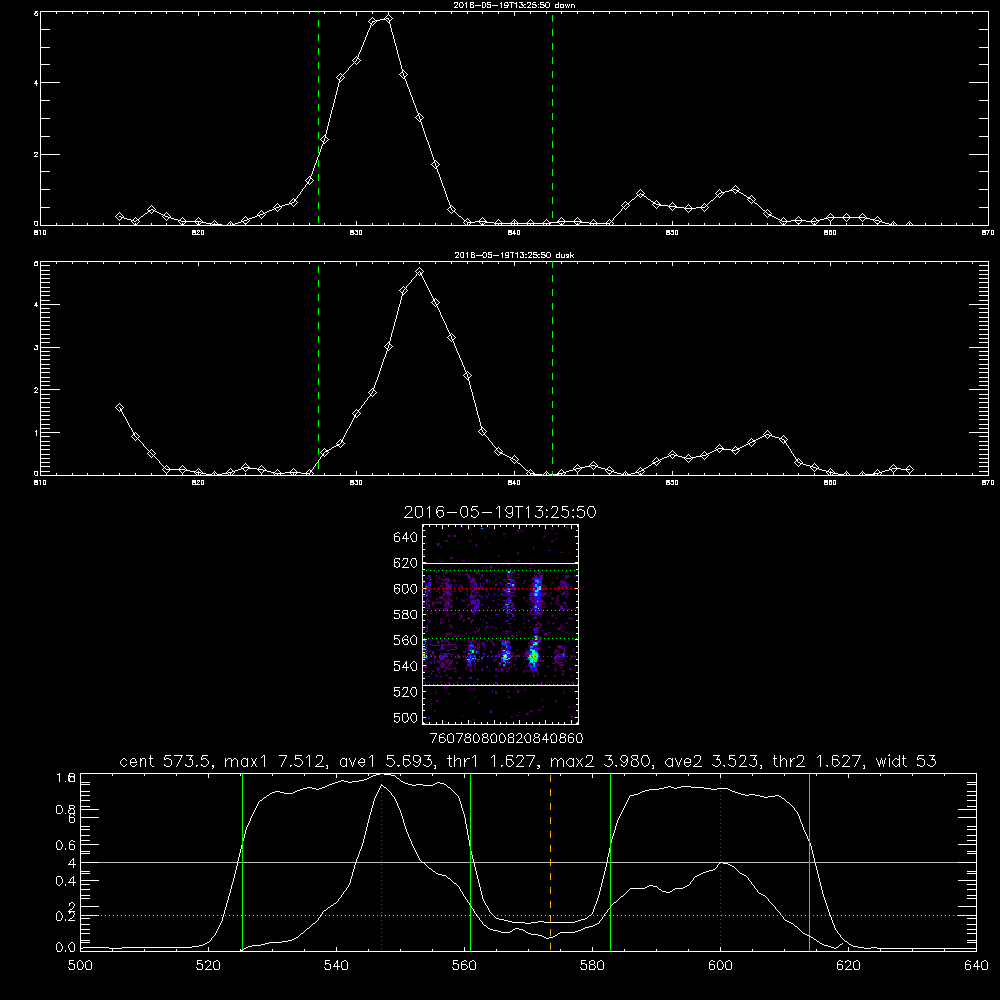The height and width of the screenshot is (1000, 1000).
Task: Click 'thr2 1.627' in the stats line
Action: click(818, 761)
